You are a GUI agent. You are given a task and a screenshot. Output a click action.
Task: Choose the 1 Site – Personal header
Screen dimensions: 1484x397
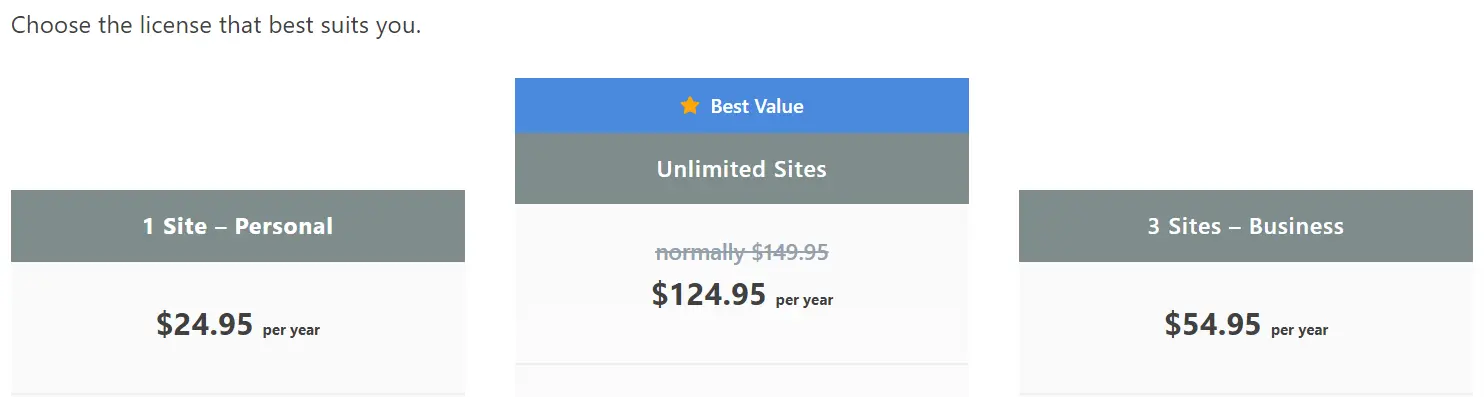tap(238, 226)
